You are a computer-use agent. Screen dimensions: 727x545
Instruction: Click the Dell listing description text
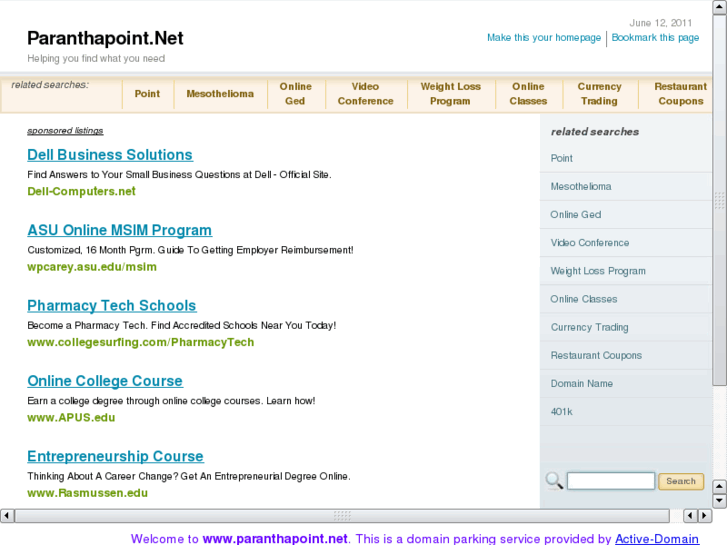179,175
